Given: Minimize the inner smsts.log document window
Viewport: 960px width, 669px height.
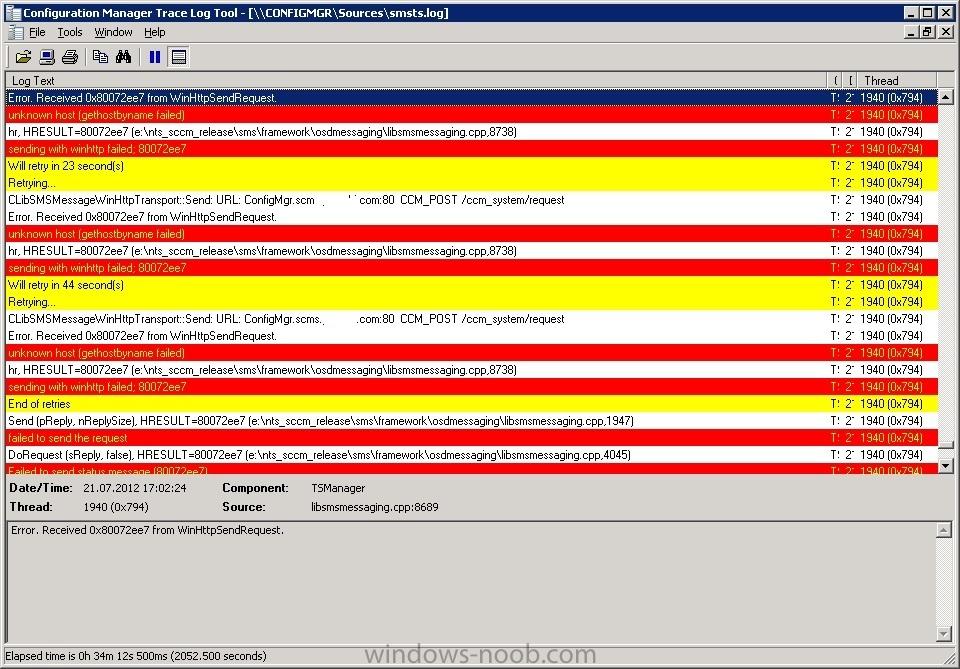Looking at the screenshot, I should 912,32.
